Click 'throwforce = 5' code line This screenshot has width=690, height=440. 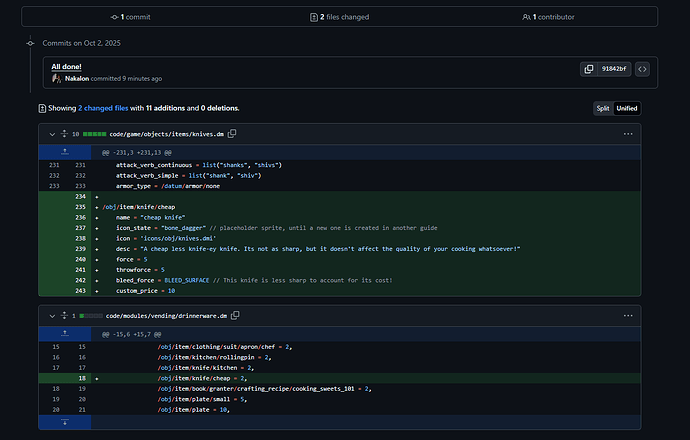[140, 270]
